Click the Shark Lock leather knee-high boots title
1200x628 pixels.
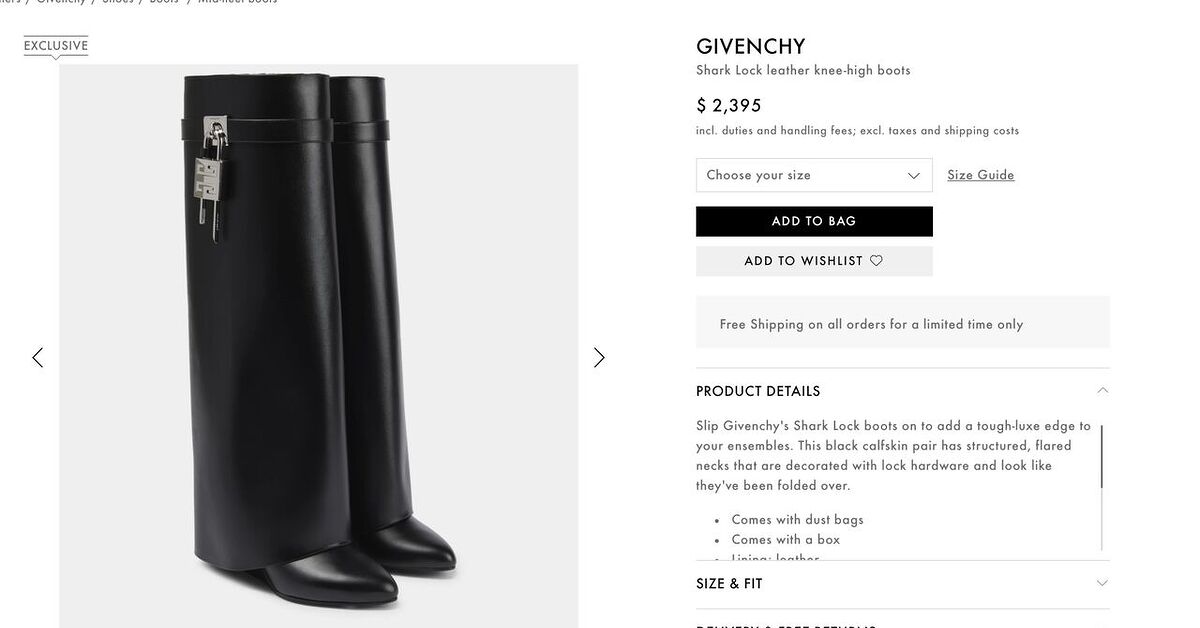pos(803,70)
